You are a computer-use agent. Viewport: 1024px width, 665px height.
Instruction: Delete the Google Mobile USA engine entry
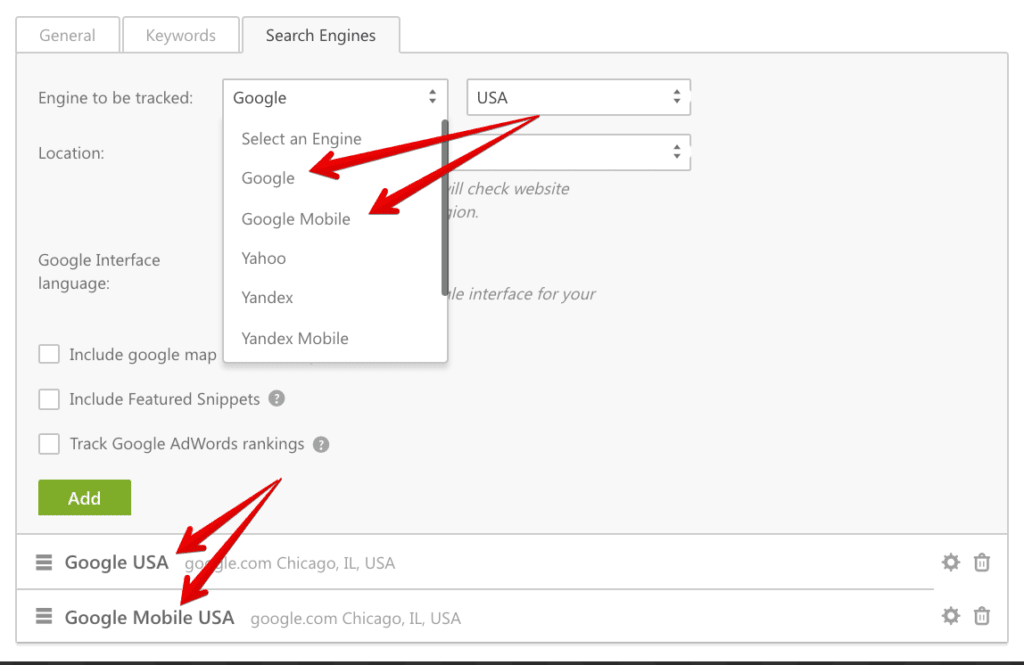coord(982,616)
